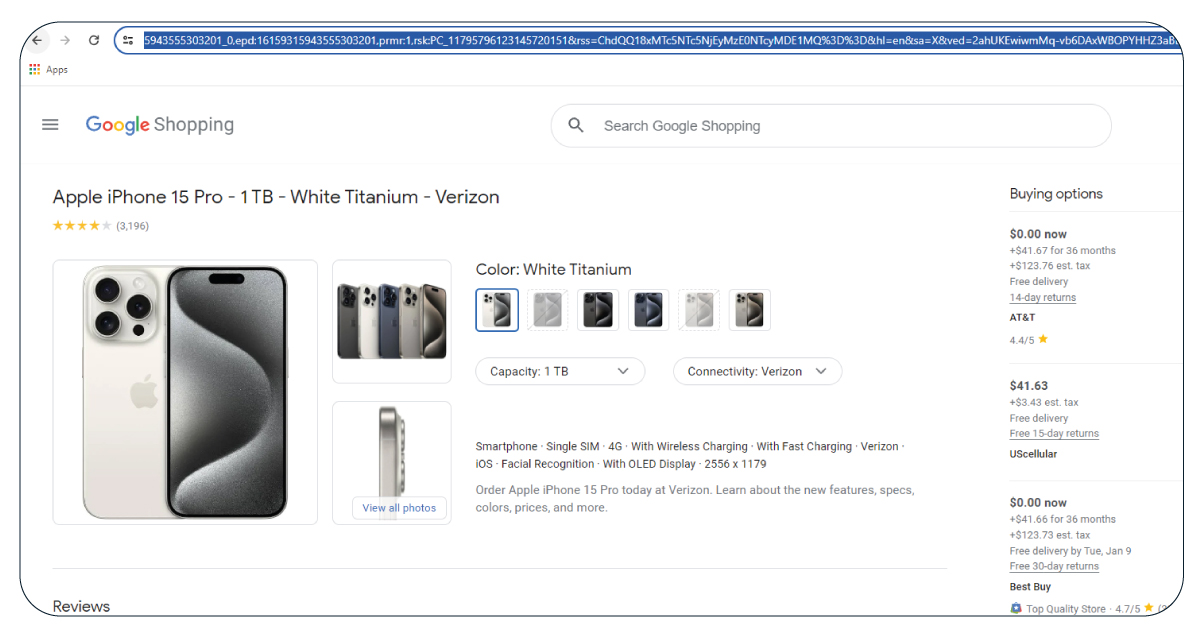This screenshot has width=1203, height=637.
Task: Go back using browser back arrow
Action: pos(37,40)
